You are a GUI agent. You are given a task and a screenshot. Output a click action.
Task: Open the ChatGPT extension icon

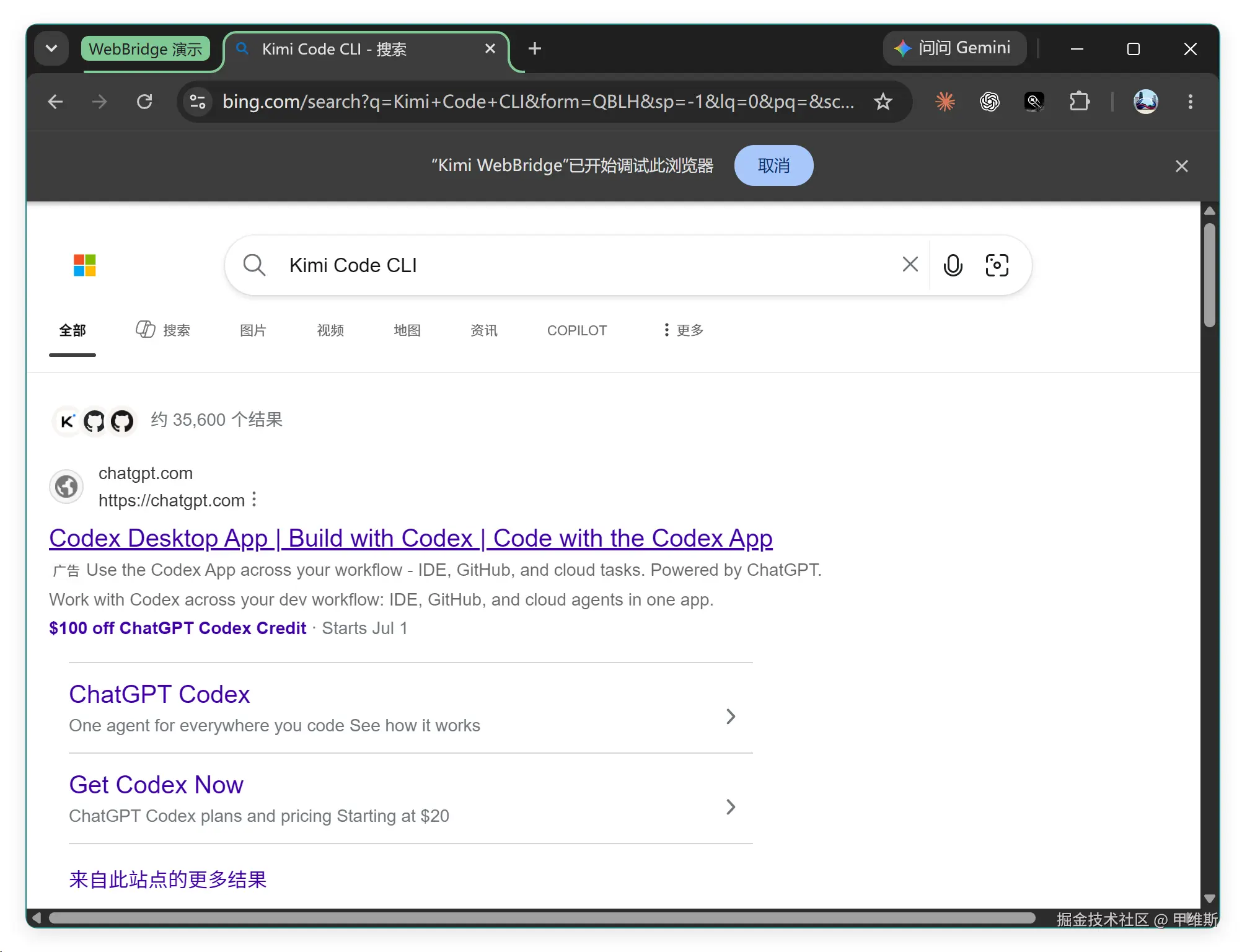[990, 101]
